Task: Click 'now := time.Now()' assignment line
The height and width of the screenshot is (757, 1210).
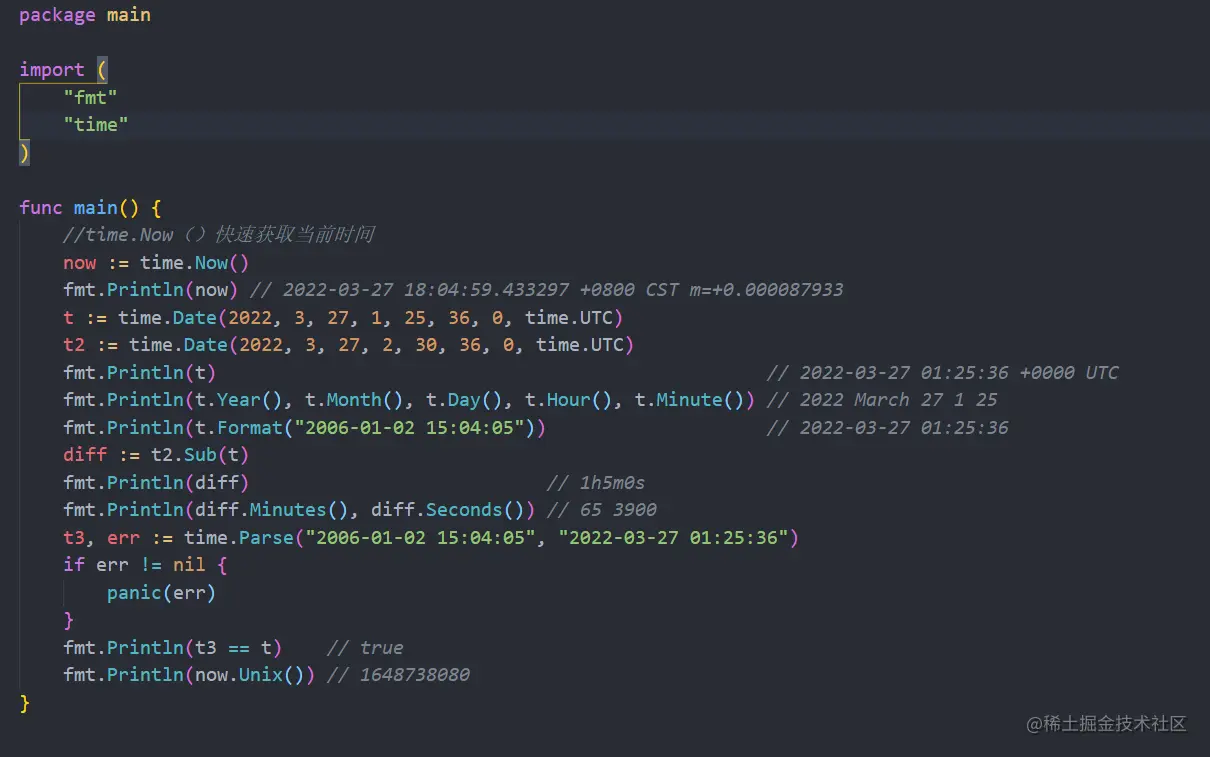Action: click(x=156, y=262)
